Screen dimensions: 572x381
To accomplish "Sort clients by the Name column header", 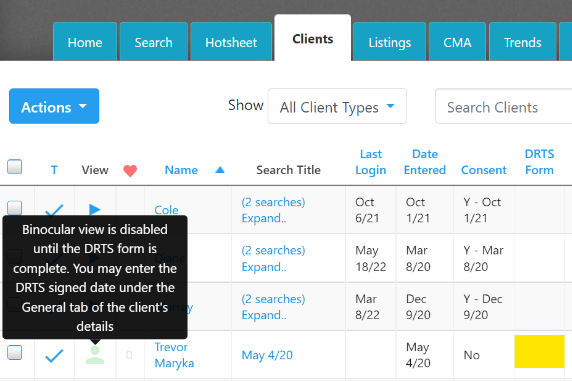I will 181,170.
